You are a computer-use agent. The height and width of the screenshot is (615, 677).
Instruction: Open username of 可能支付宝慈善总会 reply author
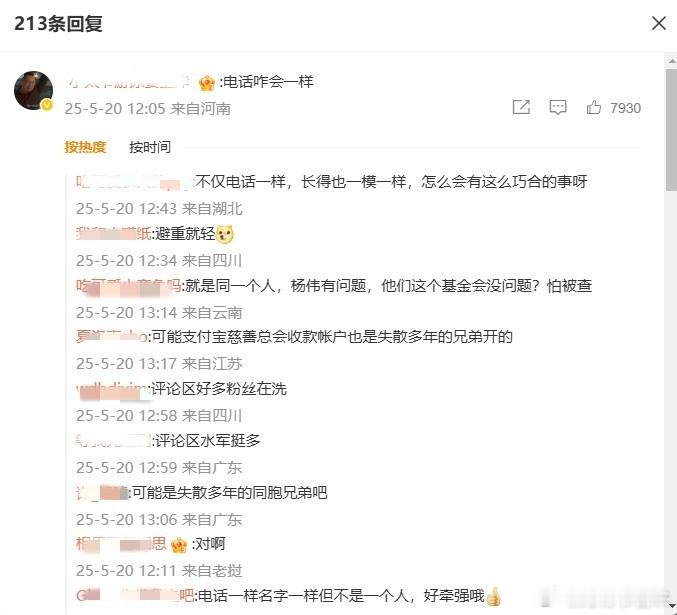click(x=111, y=336)
